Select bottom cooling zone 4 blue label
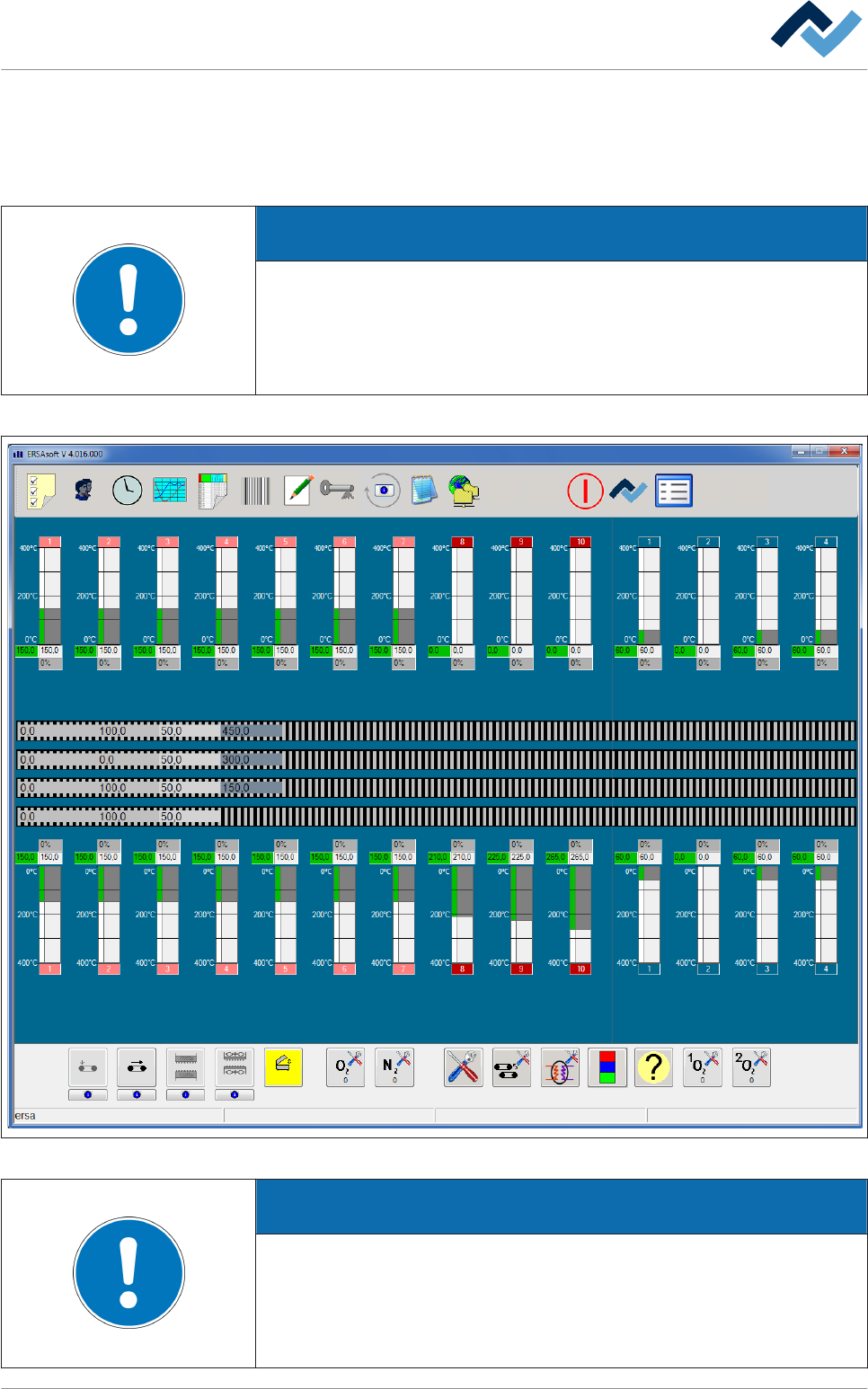This screenshot has height=1389, width=868. coord(826,969)
